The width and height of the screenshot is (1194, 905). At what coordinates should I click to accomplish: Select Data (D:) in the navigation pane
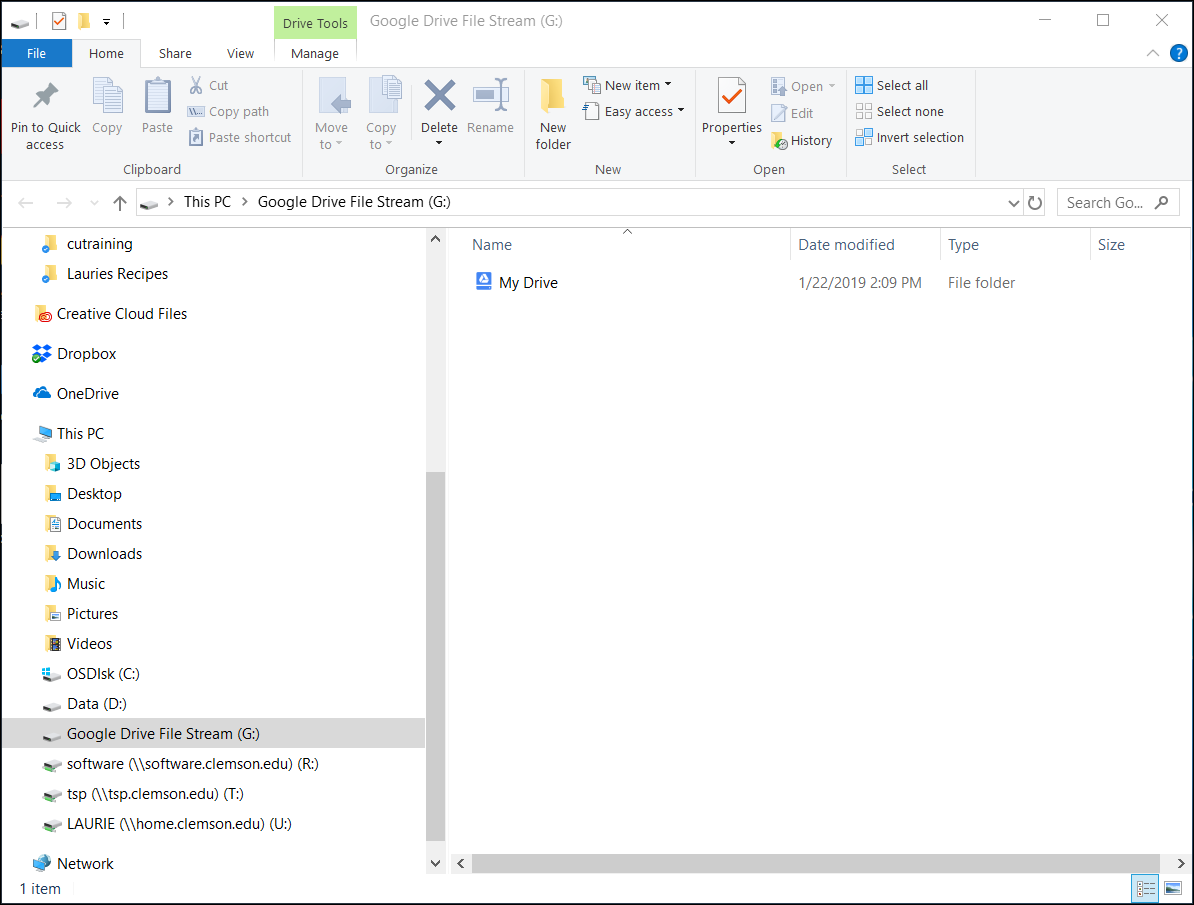(x=97, y=704)
